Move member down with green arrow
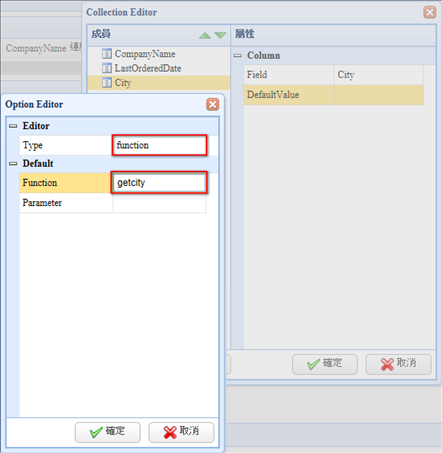The height and width of the screenshot is (453, 442). (220, 35)
